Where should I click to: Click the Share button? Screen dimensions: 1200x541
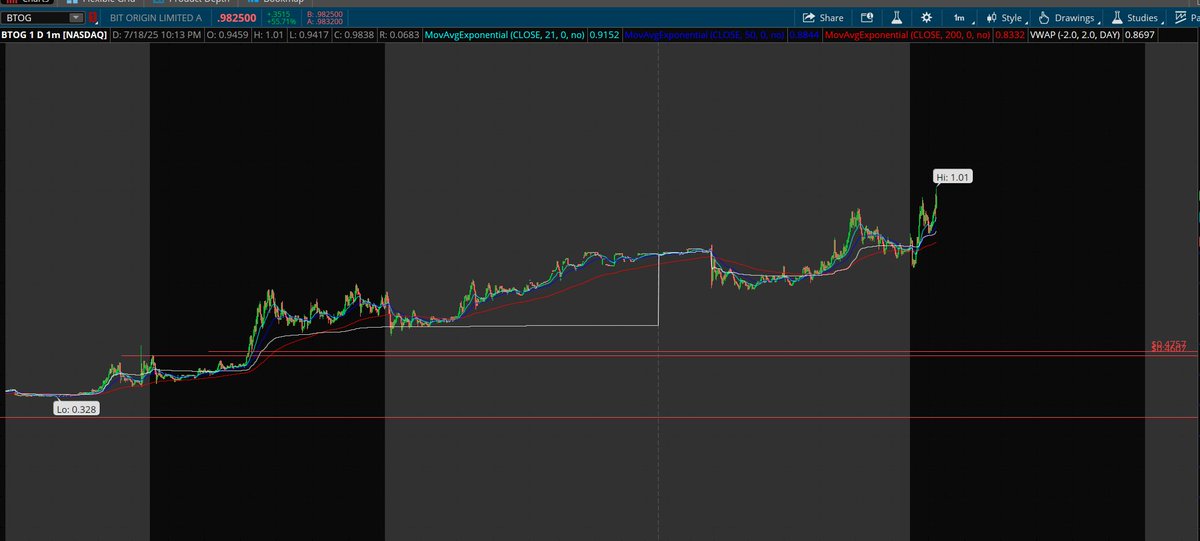tap(821, 18)
